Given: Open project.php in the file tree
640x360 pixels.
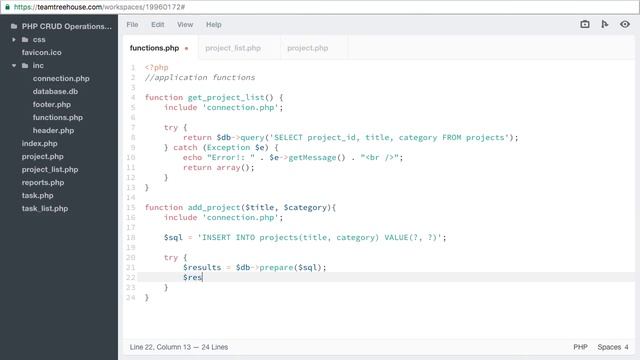Looking at the screenshot, I should [x=42, y=157].
